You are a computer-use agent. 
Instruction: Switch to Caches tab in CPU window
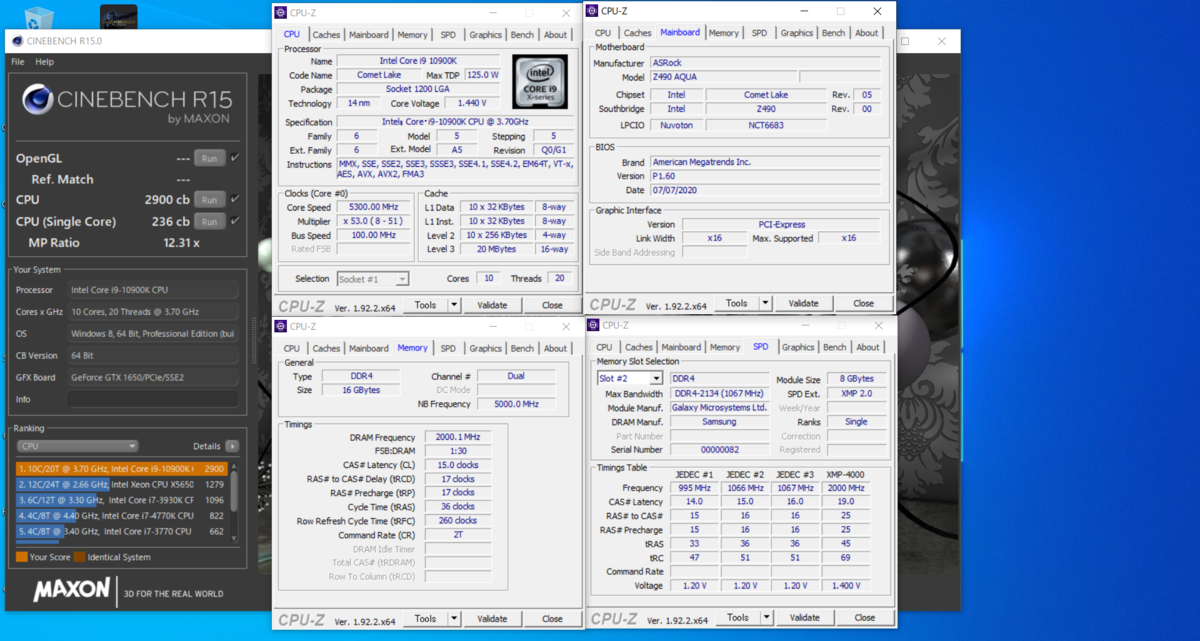pyautogui.click(x=326, y=34)
